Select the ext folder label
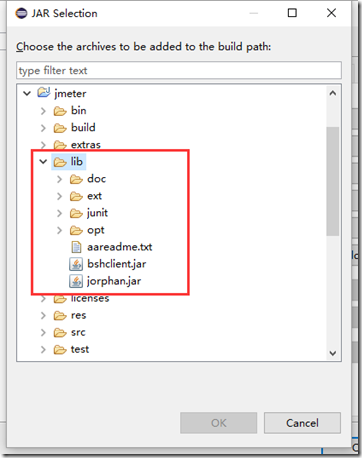 [x=94, y=196]
